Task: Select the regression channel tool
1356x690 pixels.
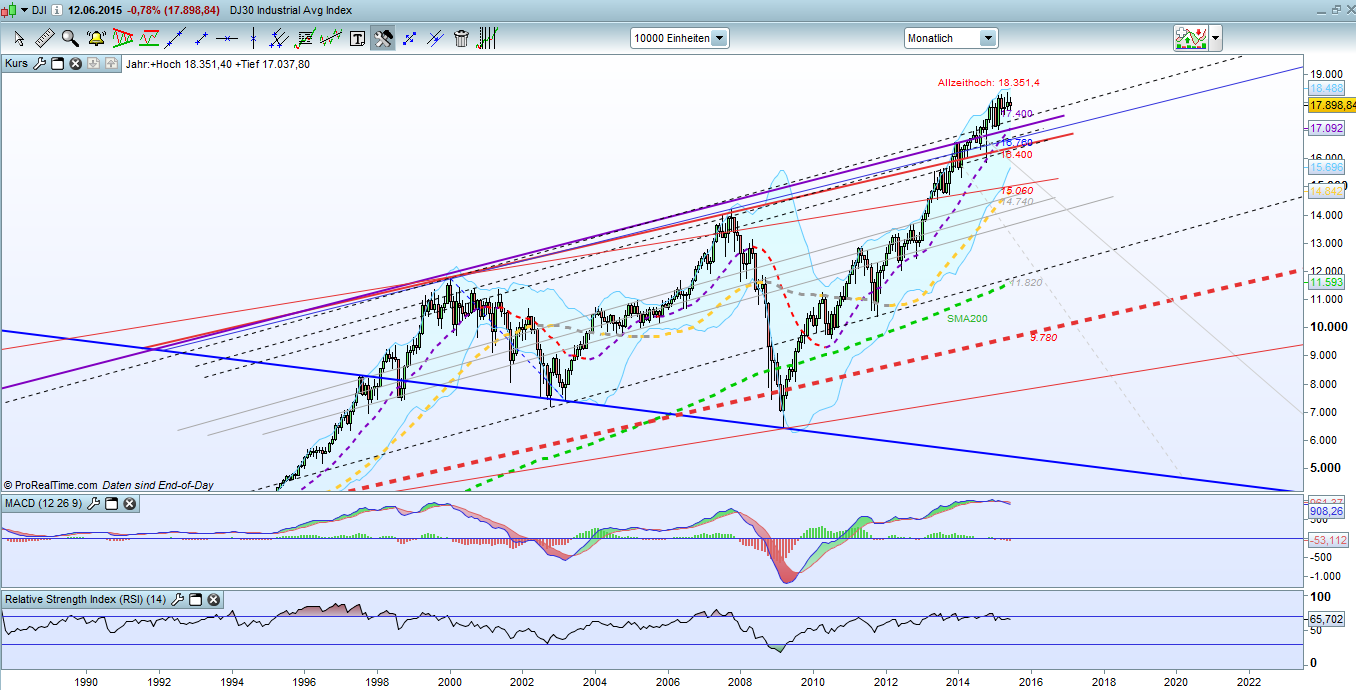Action: (331, 39)
